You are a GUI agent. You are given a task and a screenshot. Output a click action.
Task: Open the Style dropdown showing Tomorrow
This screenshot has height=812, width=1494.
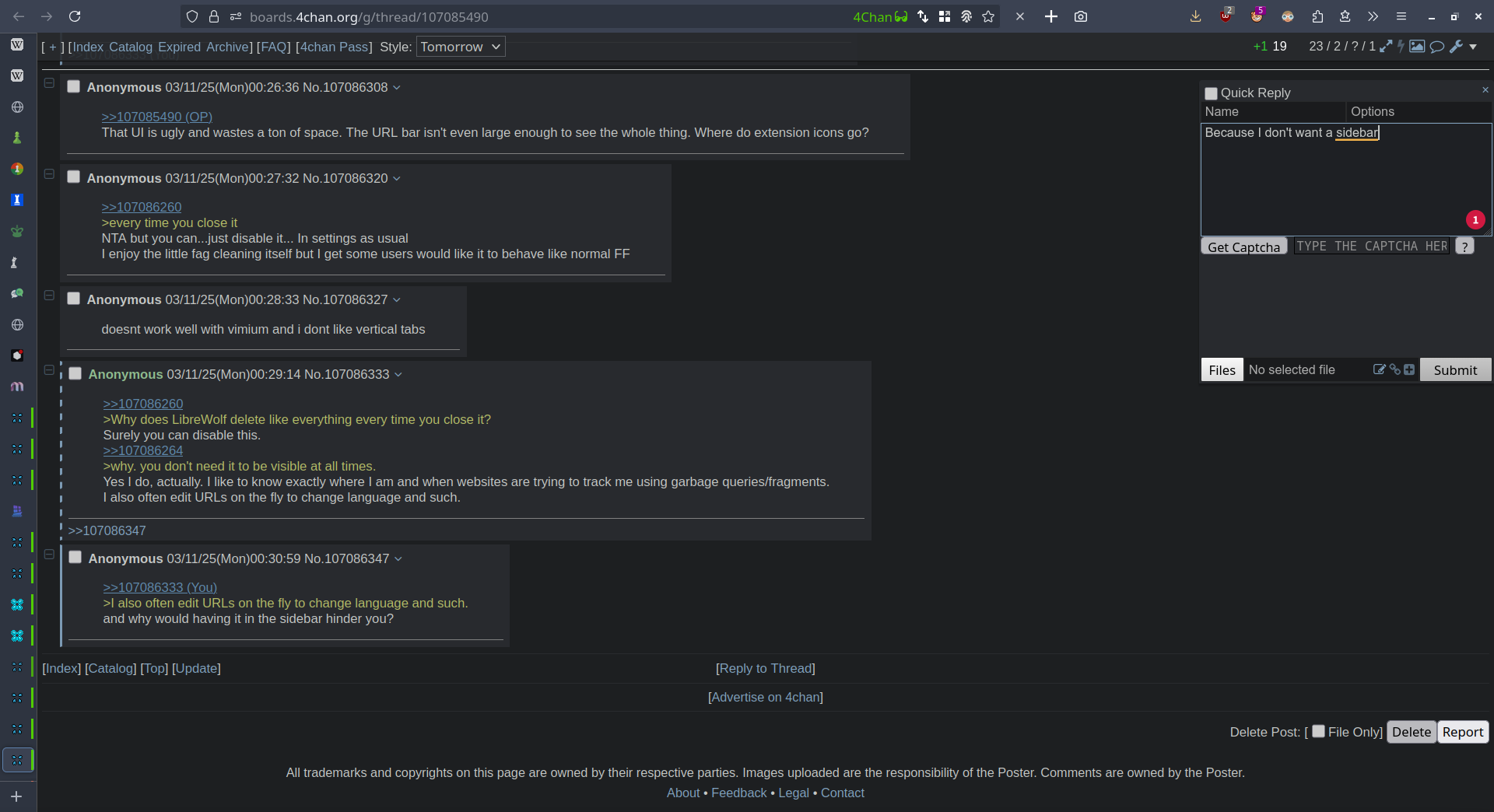pyautogui.click(x=461, y=47)
